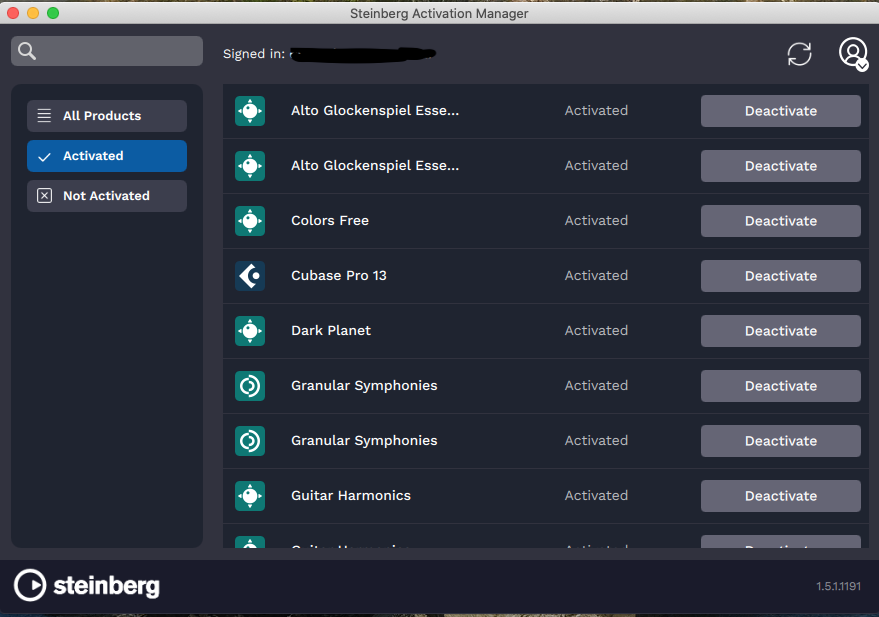Deactivate the first Alto Glockenspiel license
The width and height of the screenshot is (879, 617).
[x=780, y=111]
